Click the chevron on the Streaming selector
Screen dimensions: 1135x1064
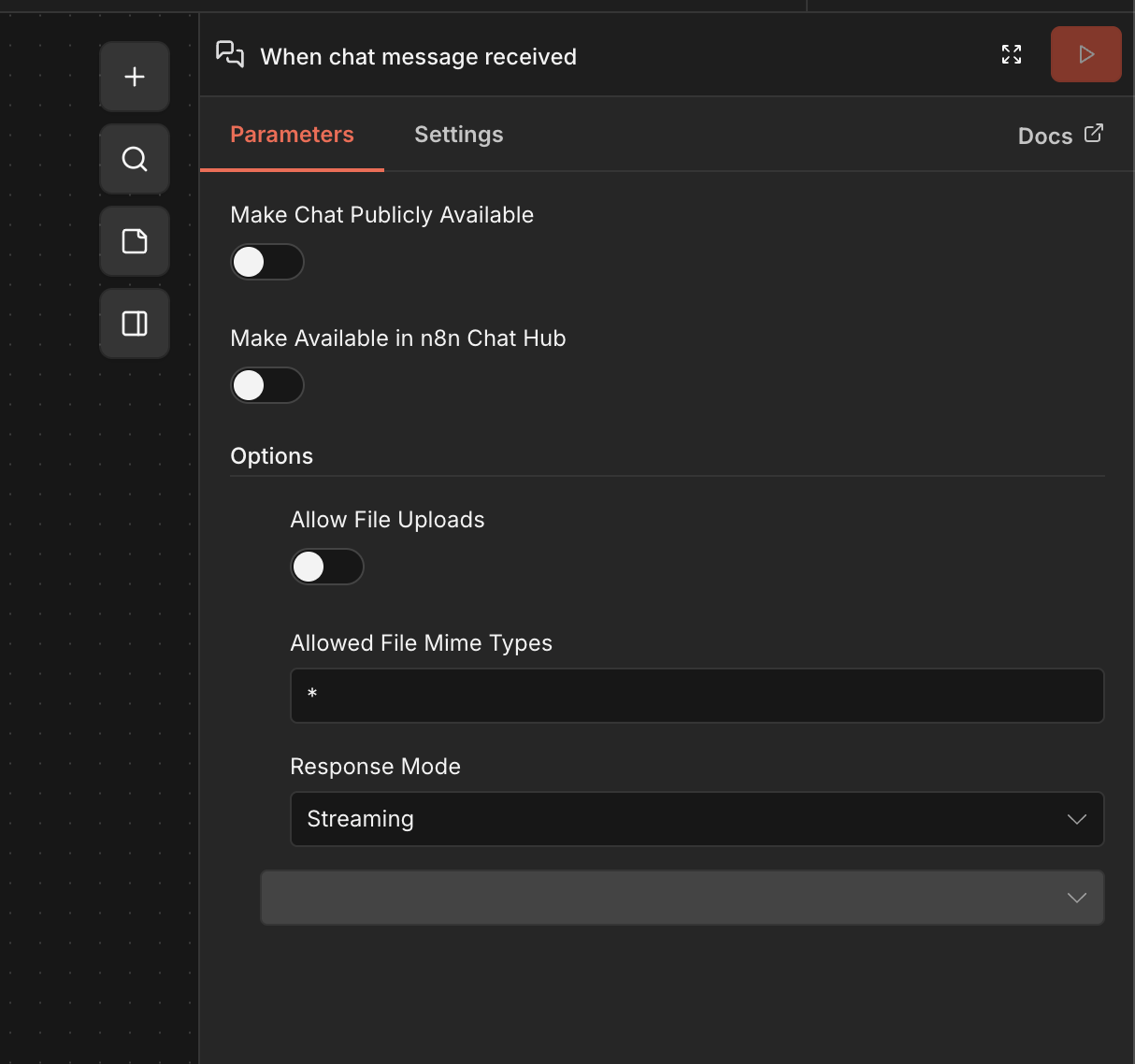pyautogui.click(x=1076, y=819)
